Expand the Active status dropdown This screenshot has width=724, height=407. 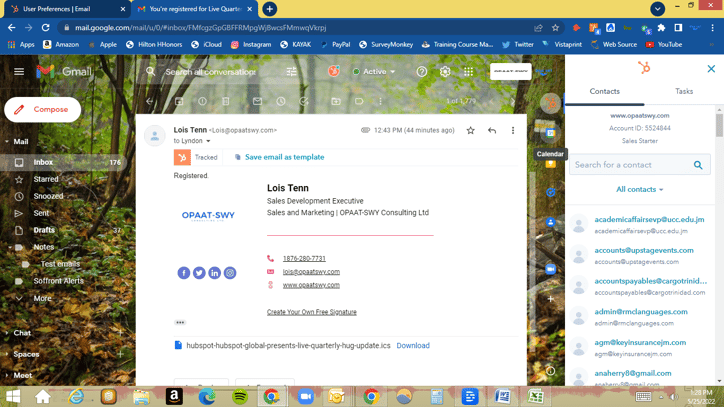click(x=374, y=72)
